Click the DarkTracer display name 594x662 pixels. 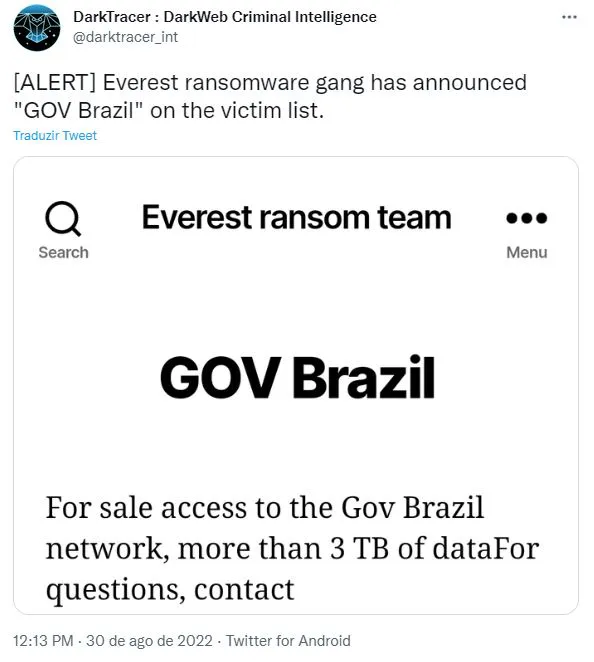[x=225, y=17]
